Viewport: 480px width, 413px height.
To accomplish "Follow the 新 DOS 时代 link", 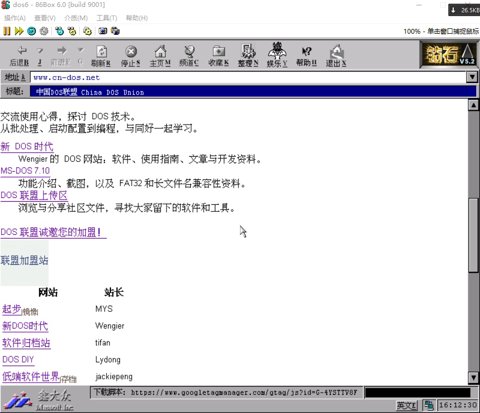I will [x=27, y=146].
